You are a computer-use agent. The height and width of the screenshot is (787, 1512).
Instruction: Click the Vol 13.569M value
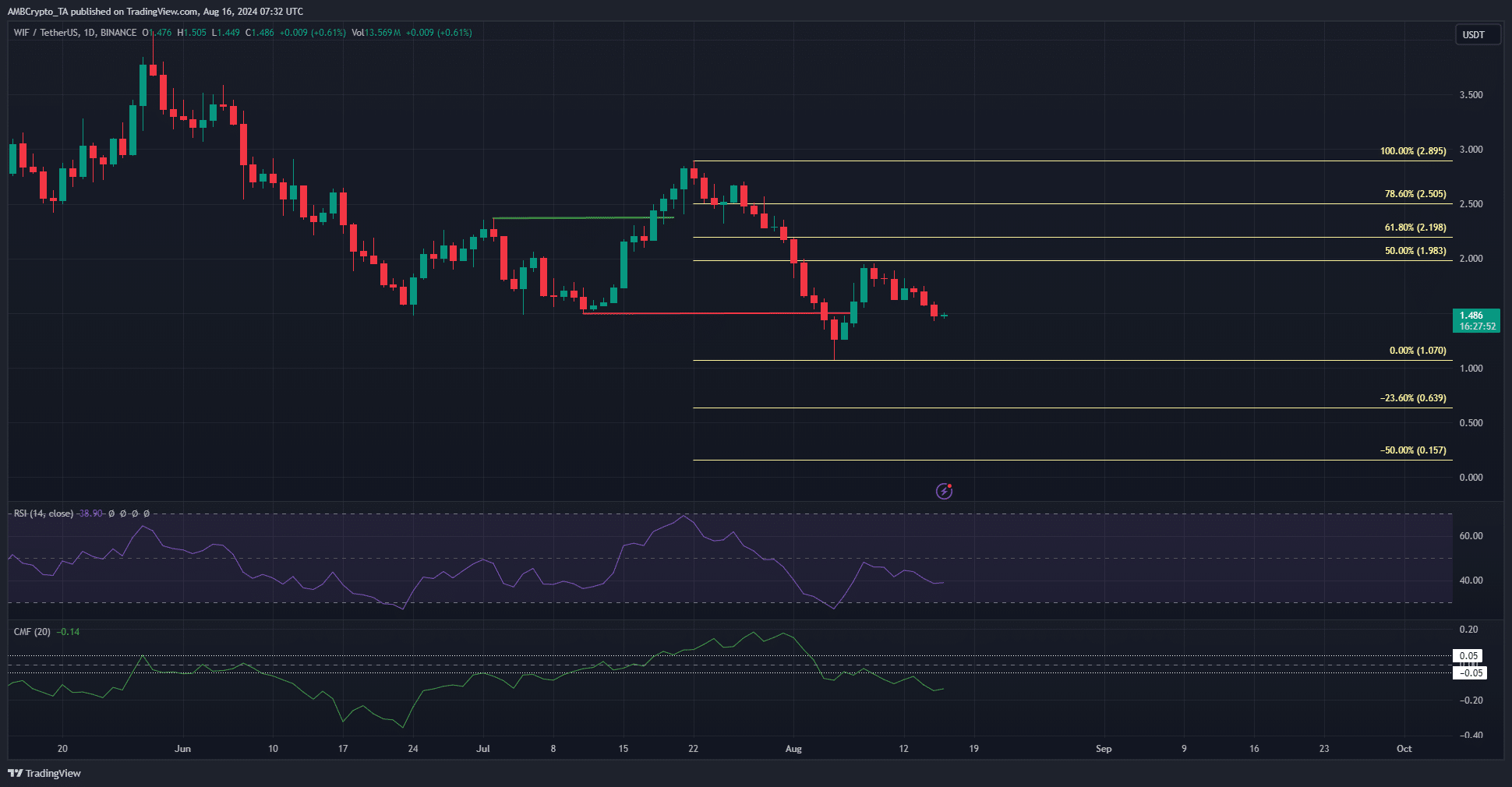click(x=376, y=33)
